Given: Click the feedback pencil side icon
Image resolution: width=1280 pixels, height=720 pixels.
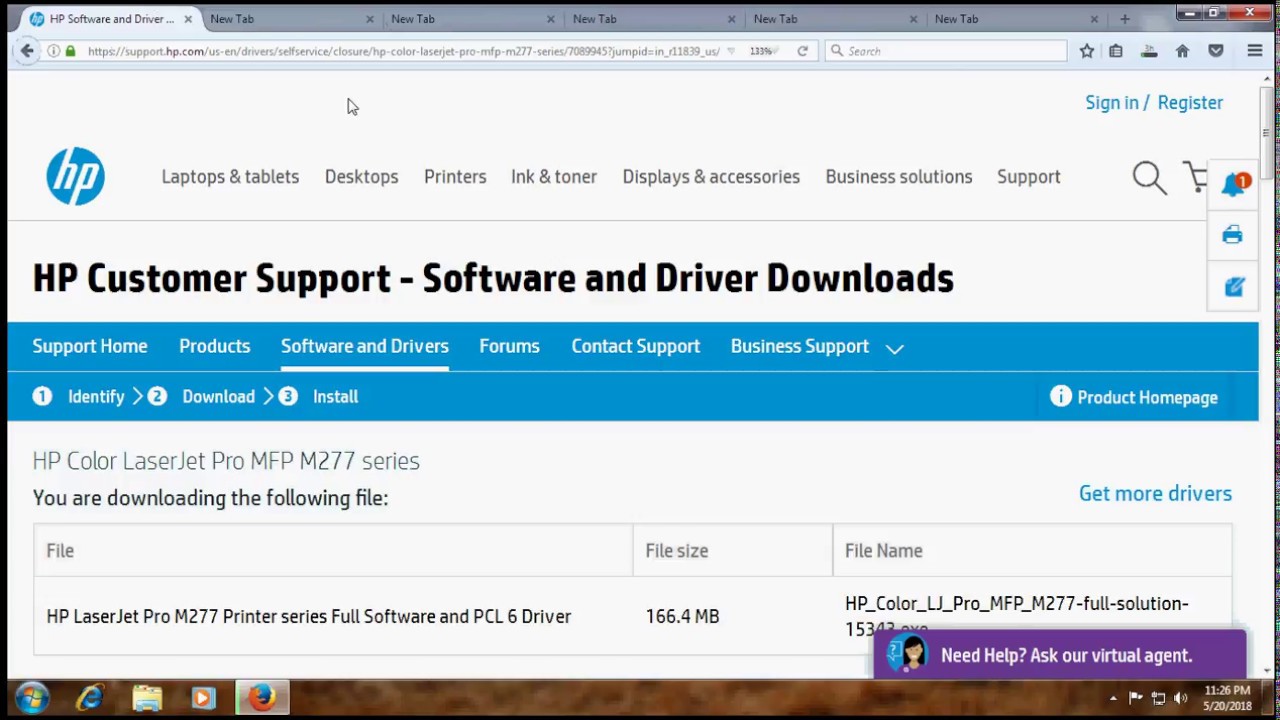Looking at the screenshot, I should 1234,287.
